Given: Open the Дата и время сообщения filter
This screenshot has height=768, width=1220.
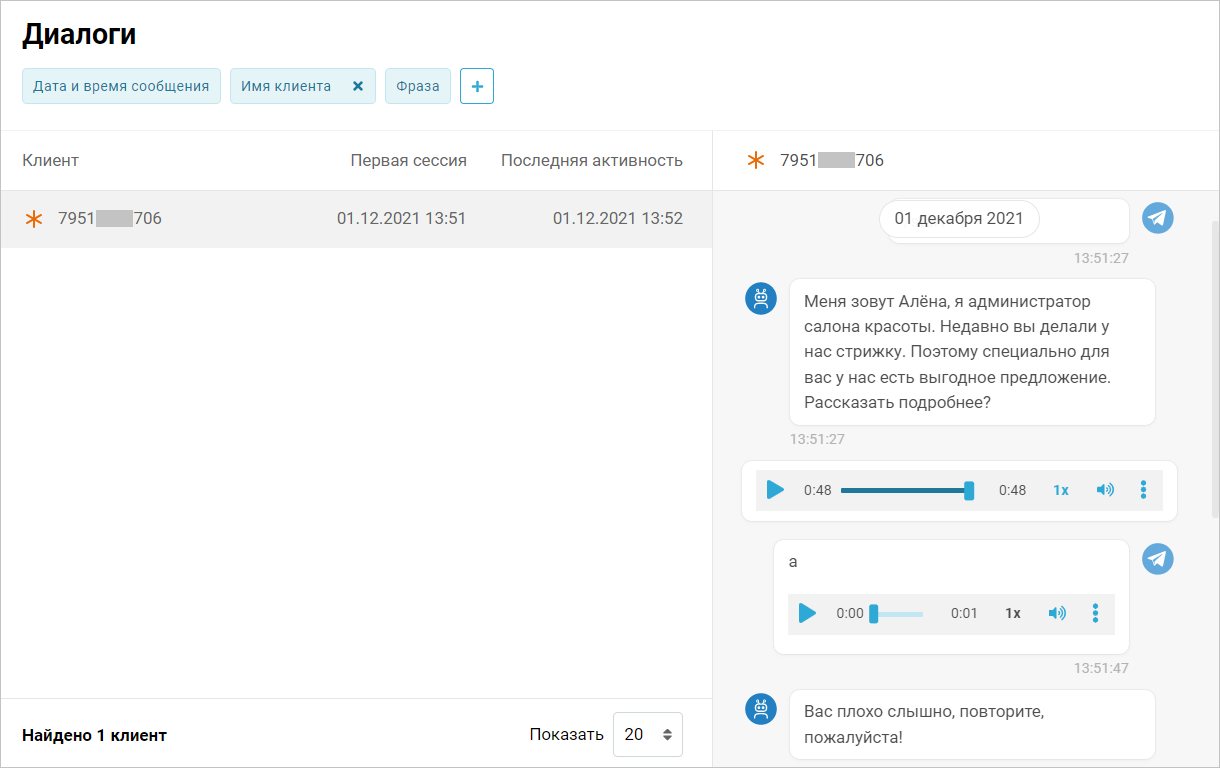Looking at the screenshot, I should (x=121, y=86).
